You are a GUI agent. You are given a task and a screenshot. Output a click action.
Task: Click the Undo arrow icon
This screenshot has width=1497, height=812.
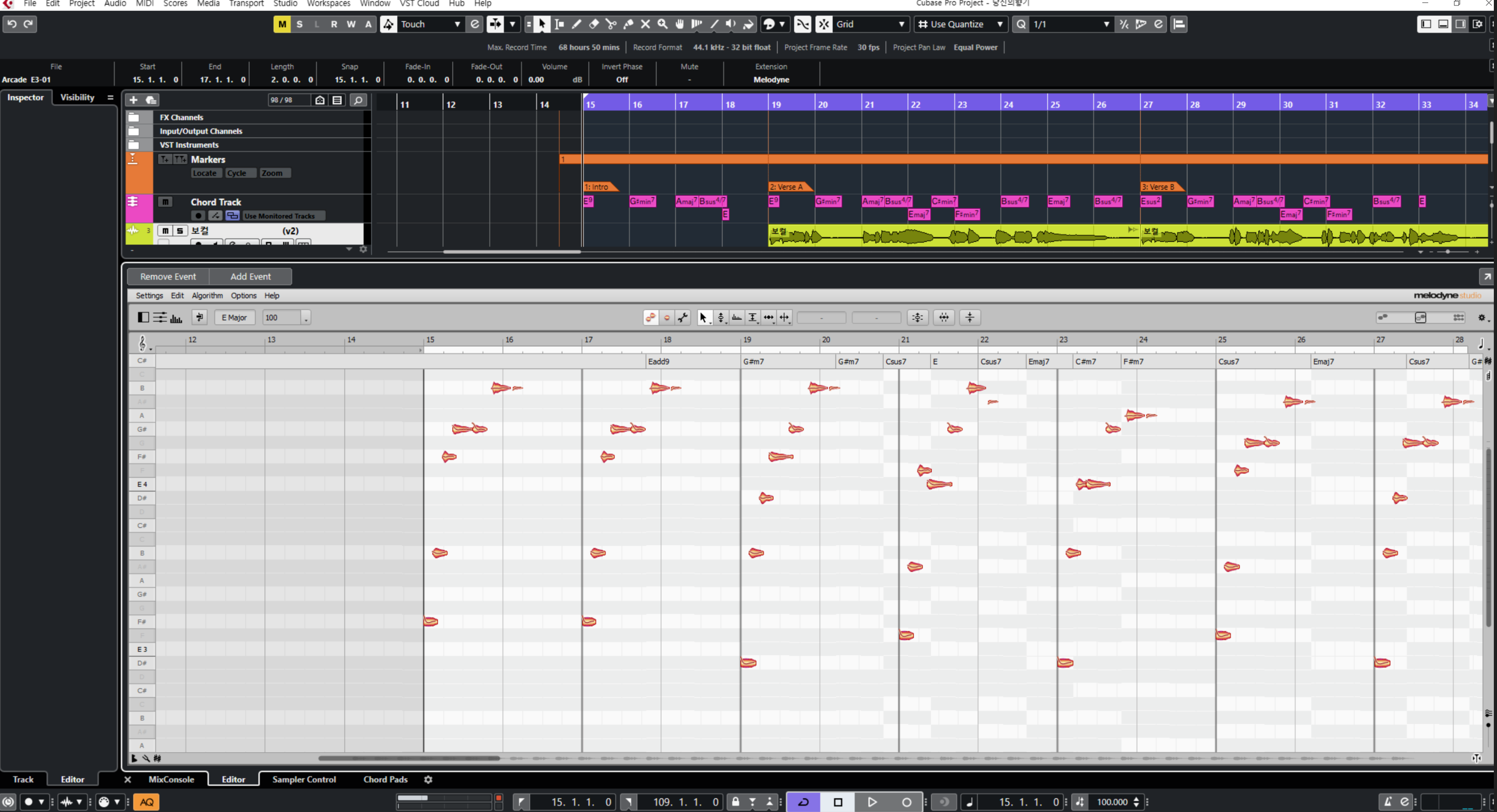point(12,24)
